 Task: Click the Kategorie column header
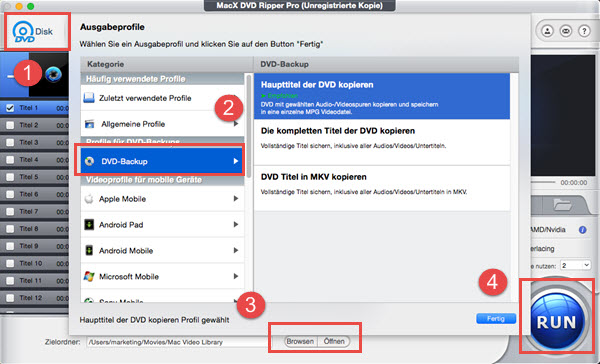coord(166,64)
